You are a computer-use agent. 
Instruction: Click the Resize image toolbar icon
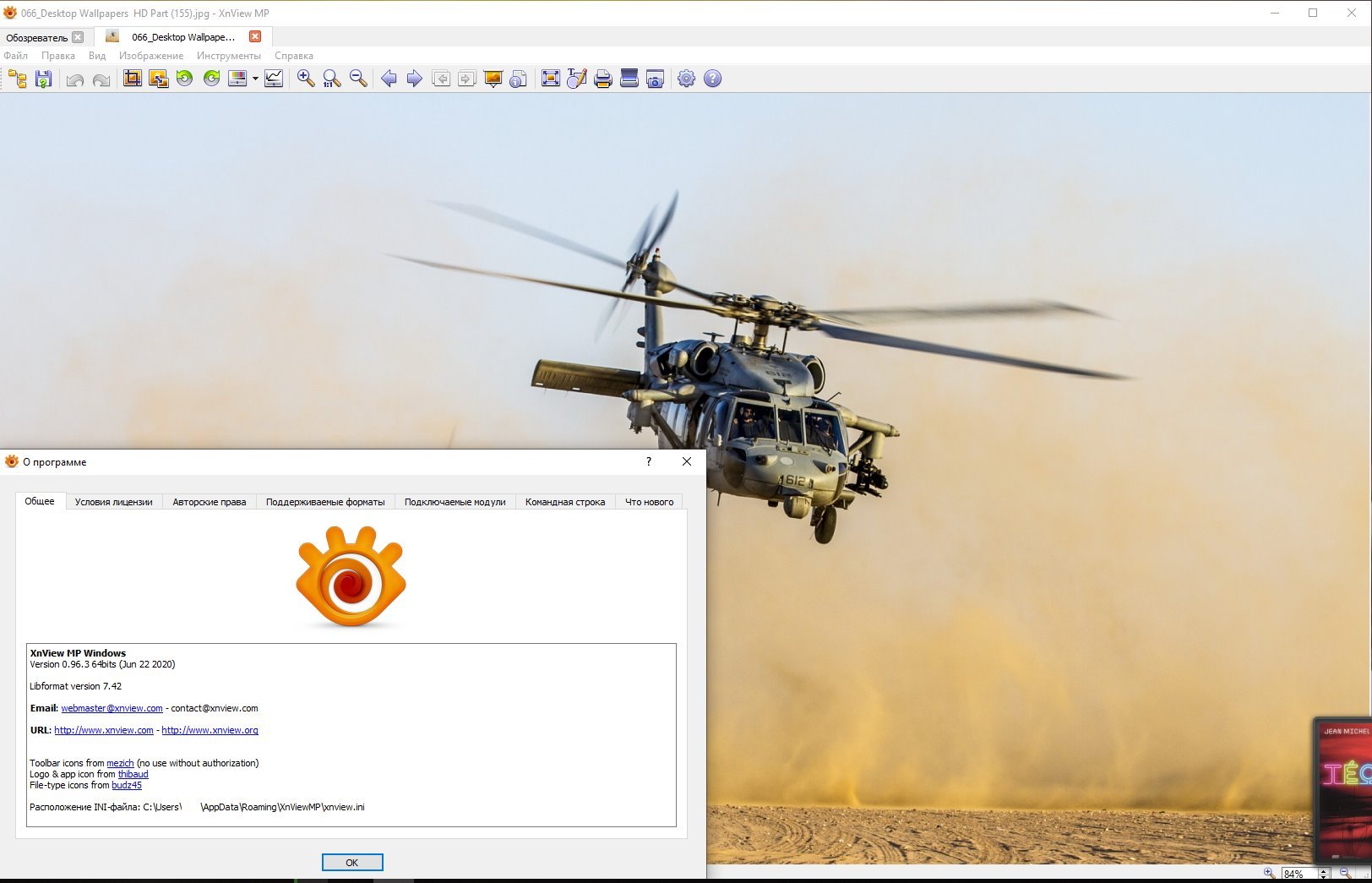coord(159,79)
